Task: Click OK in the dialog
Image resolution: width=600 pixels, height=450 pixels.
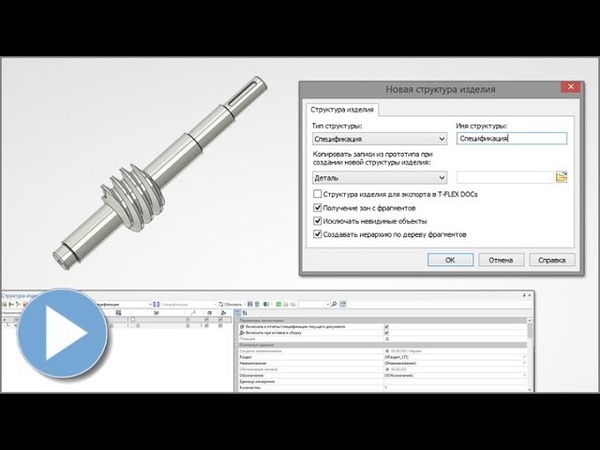Action: coord(450,260)
